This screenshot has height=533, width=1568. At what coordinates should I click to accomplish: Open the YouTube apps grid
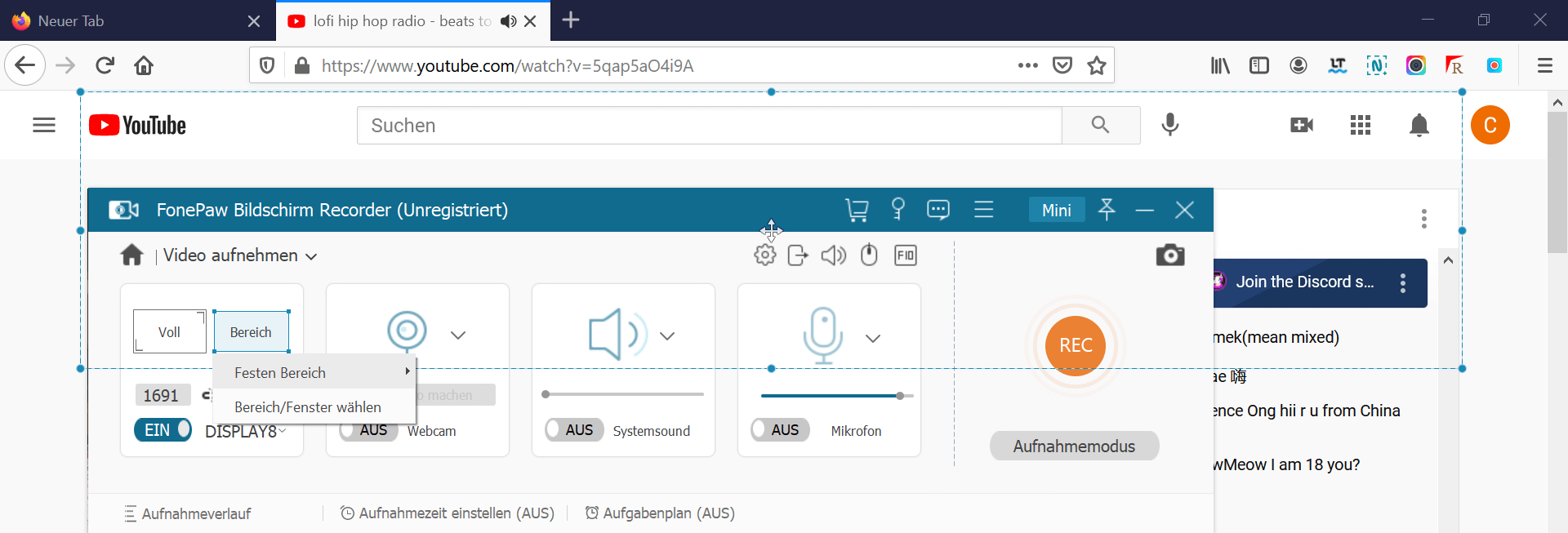click(x=1361, y=125)
